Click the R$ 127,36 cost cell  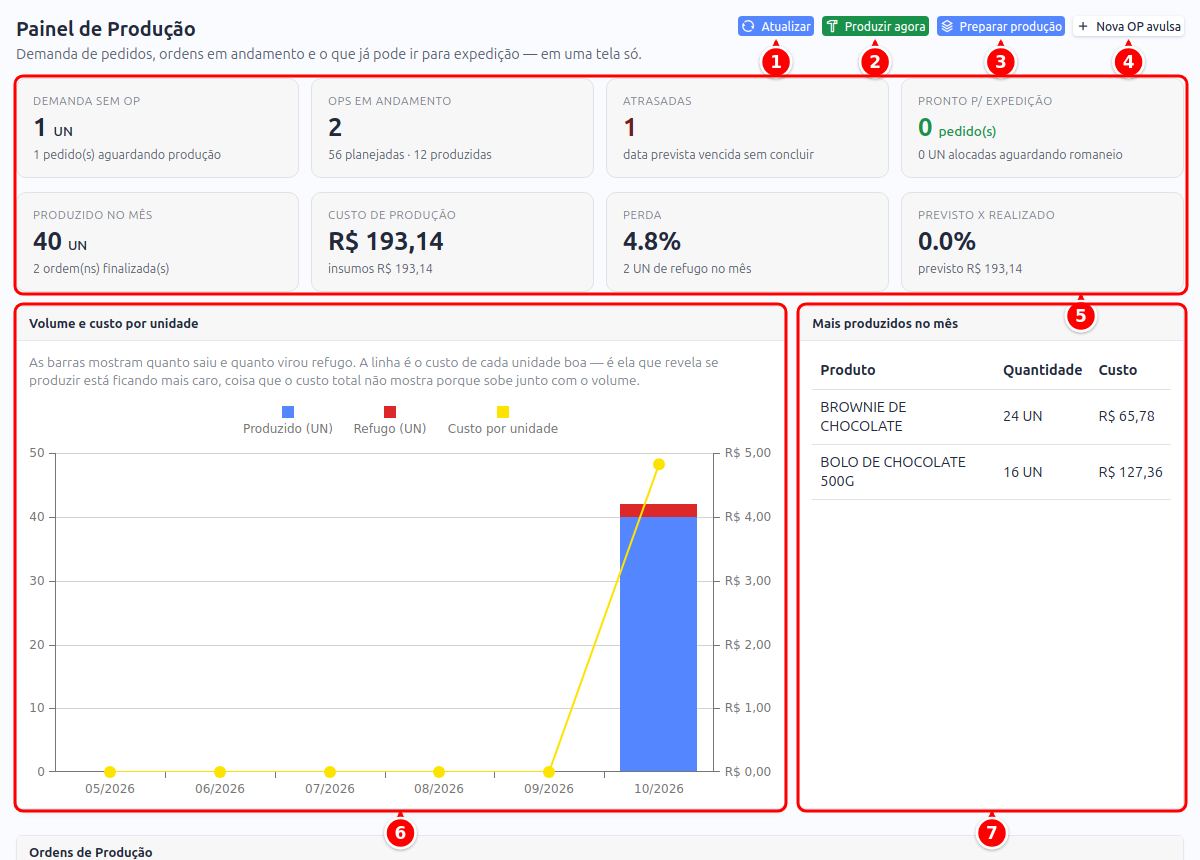coord(1130,472)
